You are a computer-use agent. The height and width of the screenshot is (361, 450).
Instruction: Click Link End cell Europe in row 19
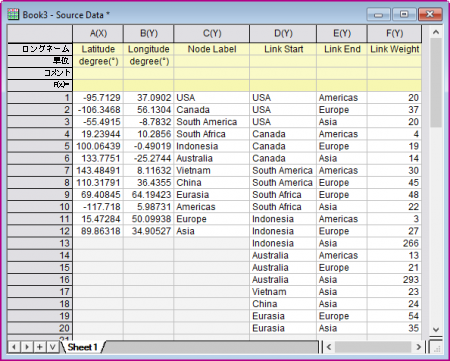coord(342,316)
